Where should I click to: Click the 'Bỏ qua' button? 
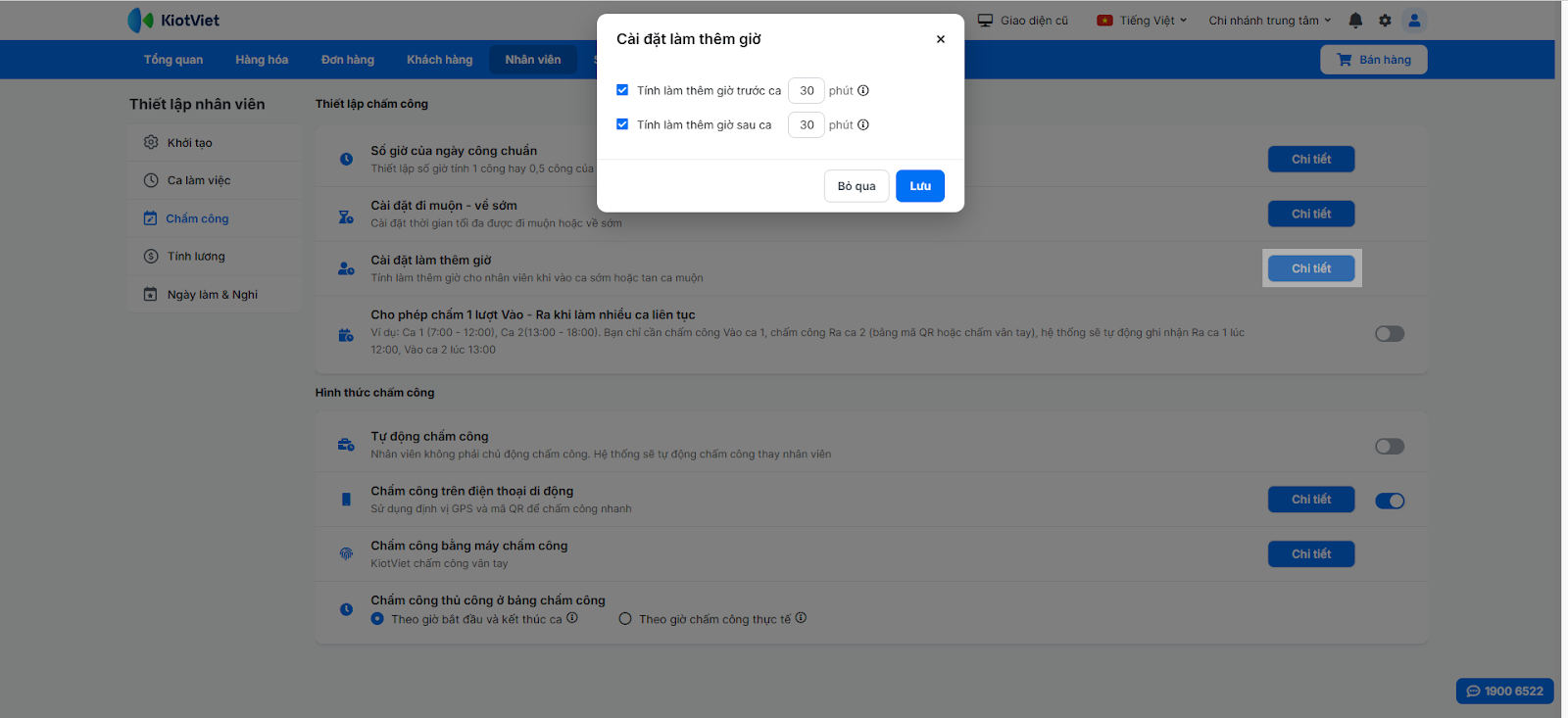point(857,186)
